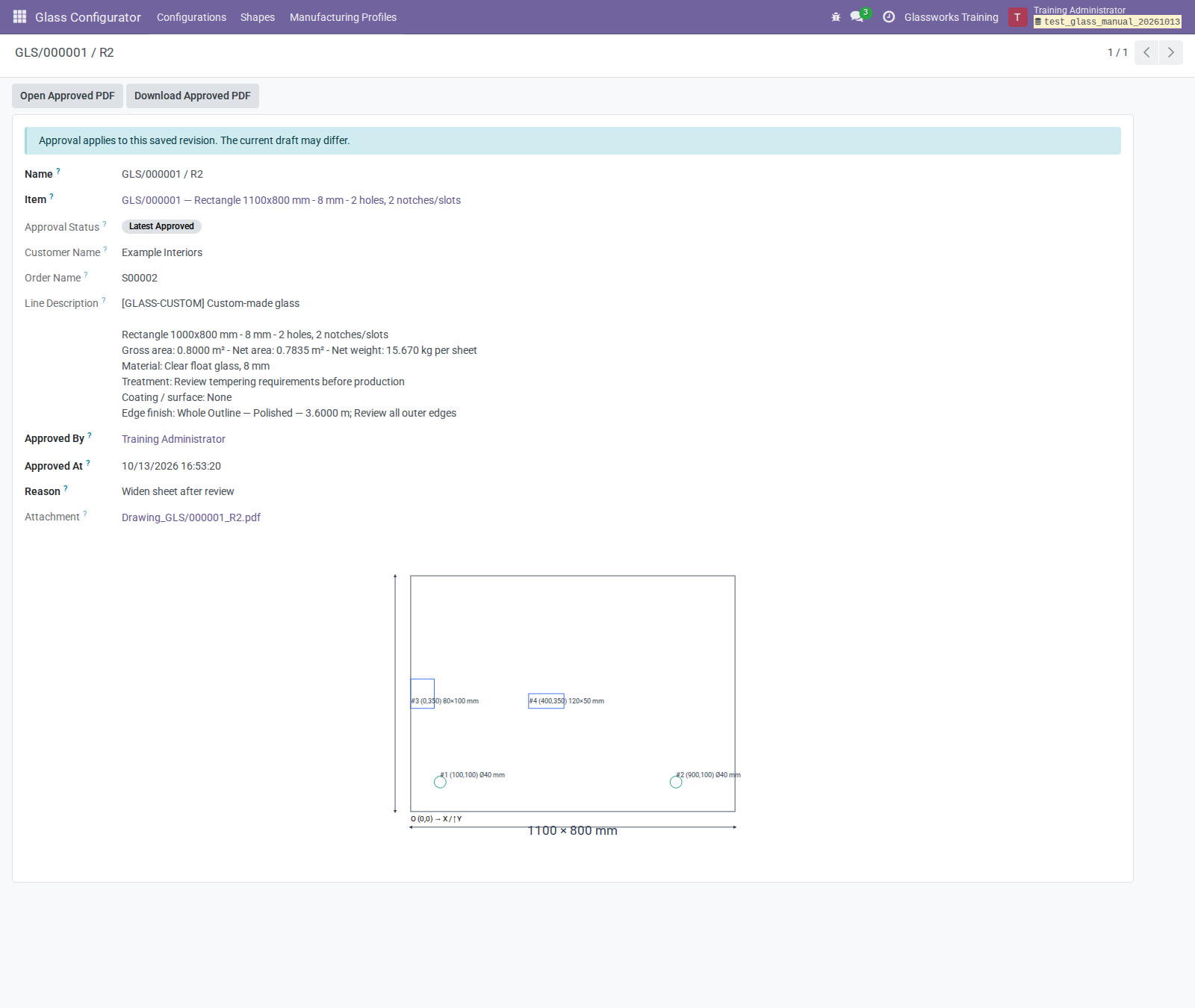Open Training Administrator approver link
1195x1008 pixels.
point(173,439)
